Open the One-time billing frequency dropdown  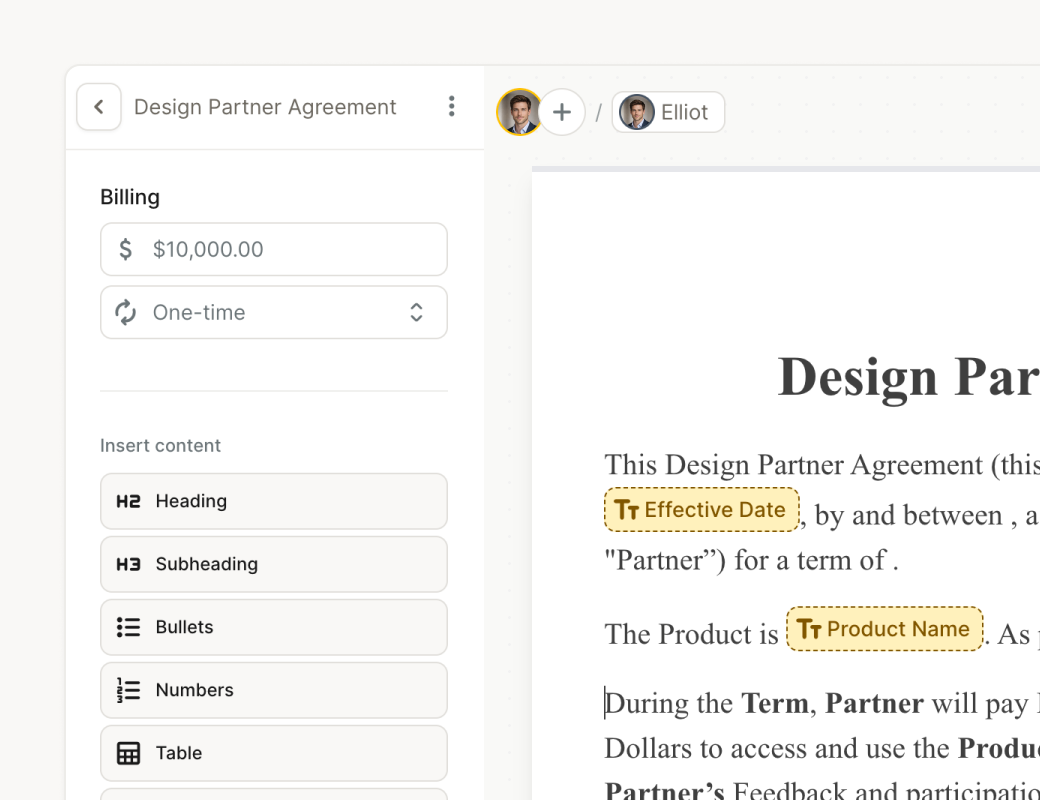tap(273, 312)
